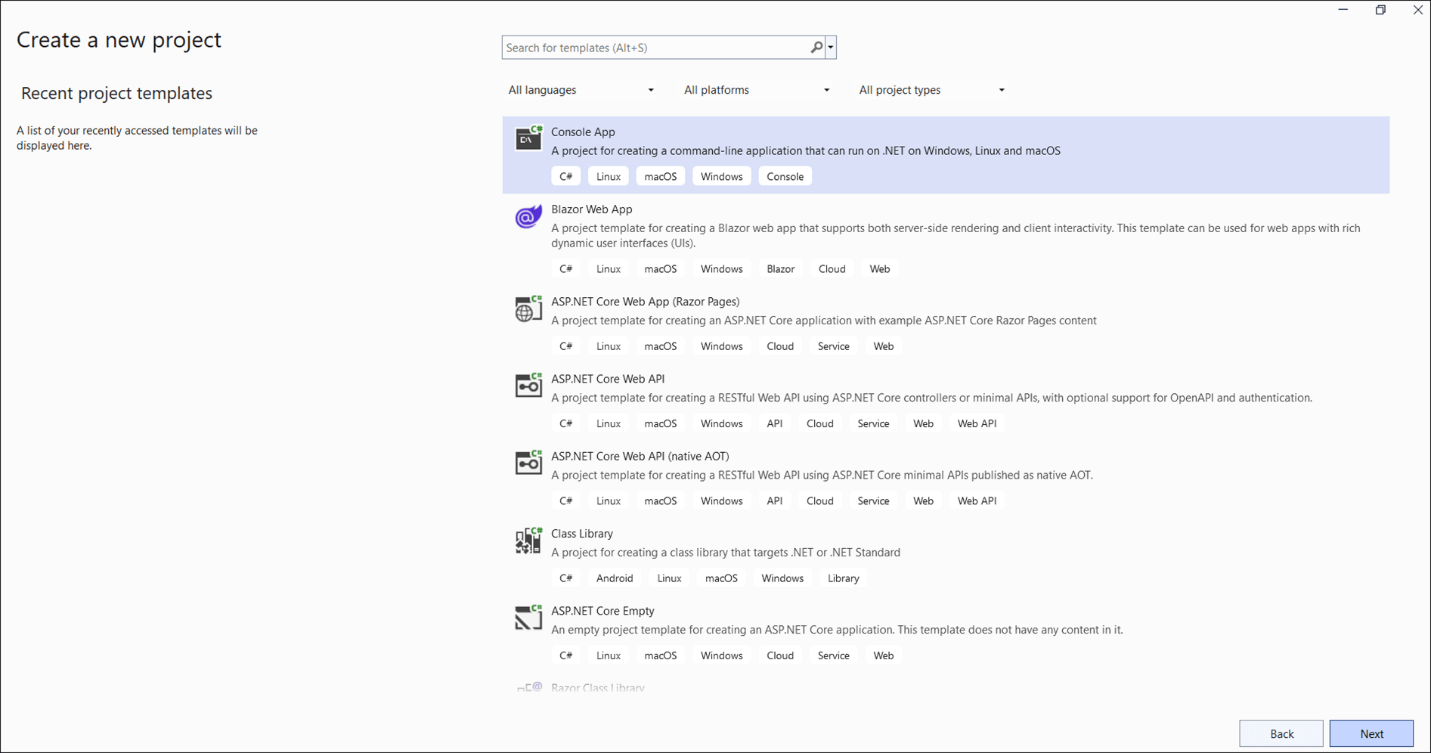Viewport: 1431px width, 753px height.
Task: Click the Console tag under Console App
Action: click(x=785, y=176)
